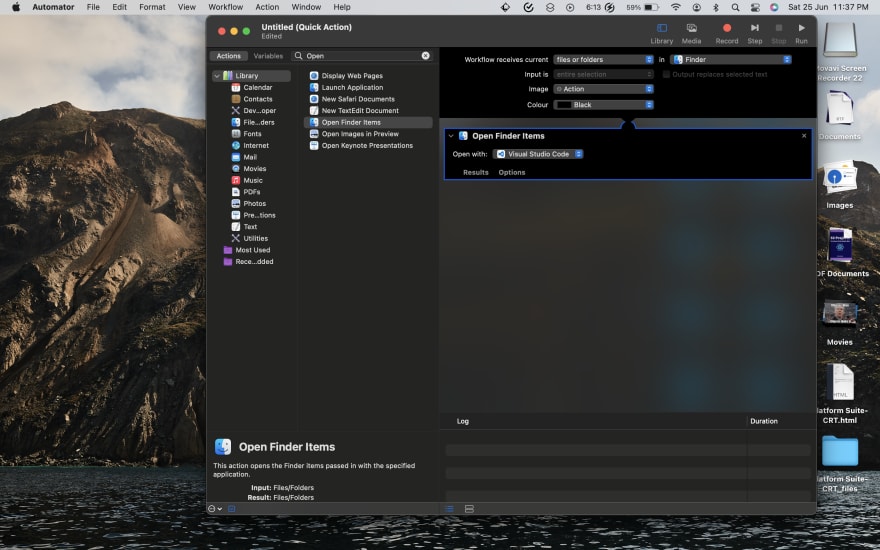Open Control Centre in menu bar
Image resolution: width=880 pixels, height=550 pixels.
point(755,7)
